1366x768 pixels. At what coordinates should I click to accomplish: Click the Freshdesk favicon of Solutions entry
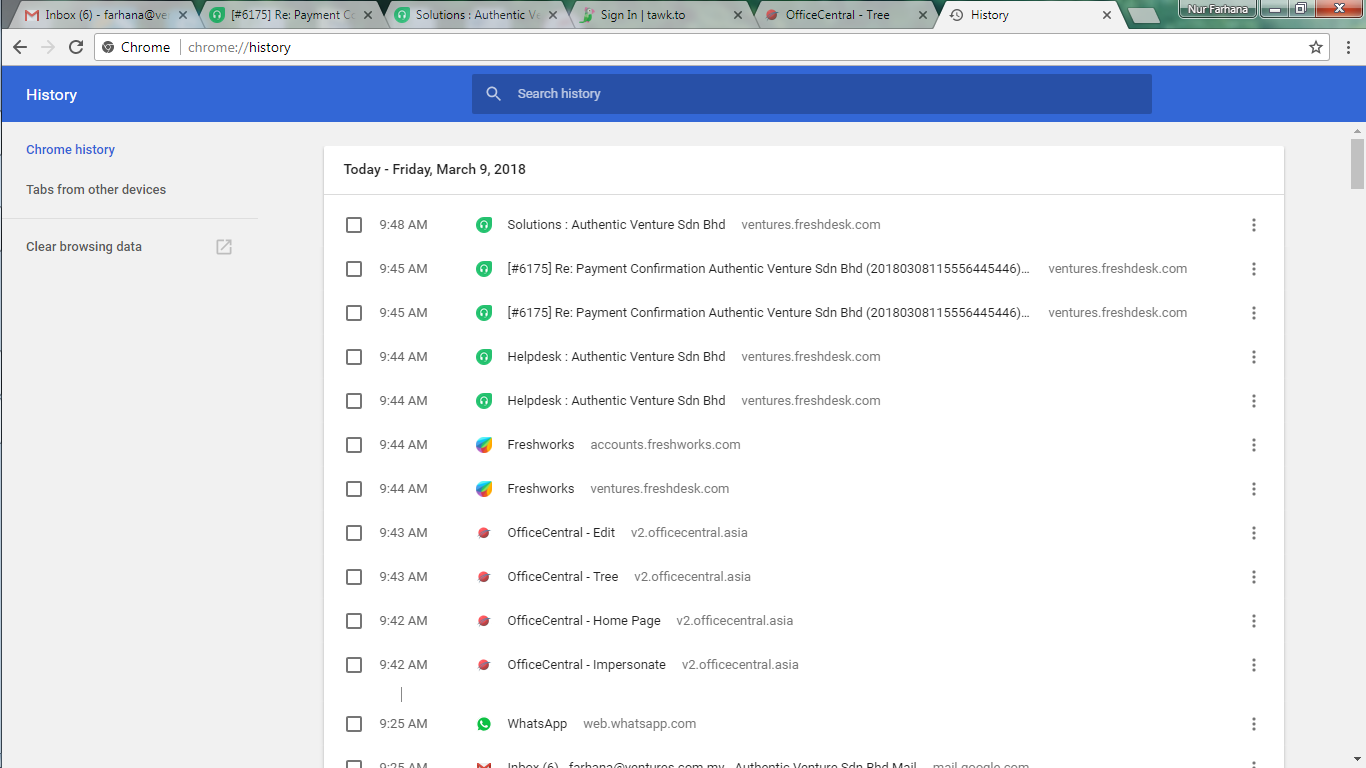(484, 225)
